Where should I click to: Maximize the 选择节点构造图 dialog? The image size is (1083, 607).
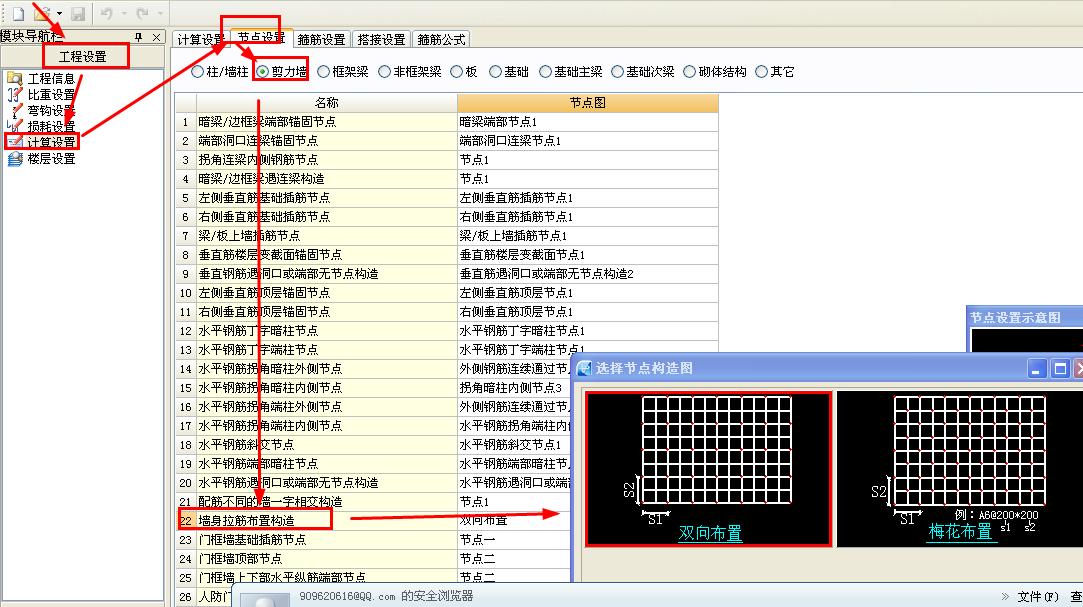coord(1060,369)
